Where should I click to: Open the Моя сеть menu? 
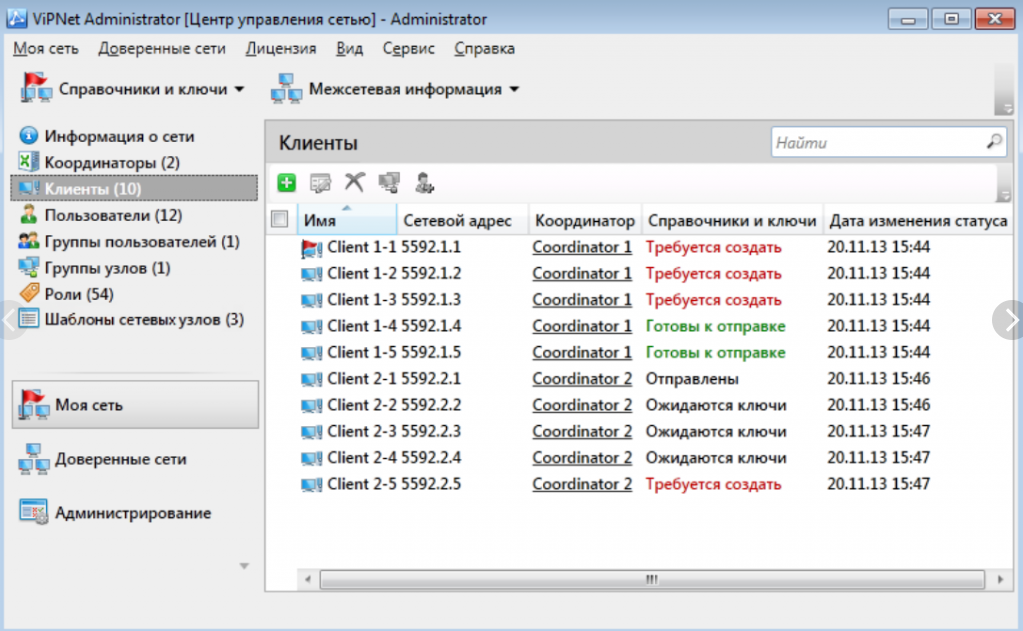[x=46, y=48]
